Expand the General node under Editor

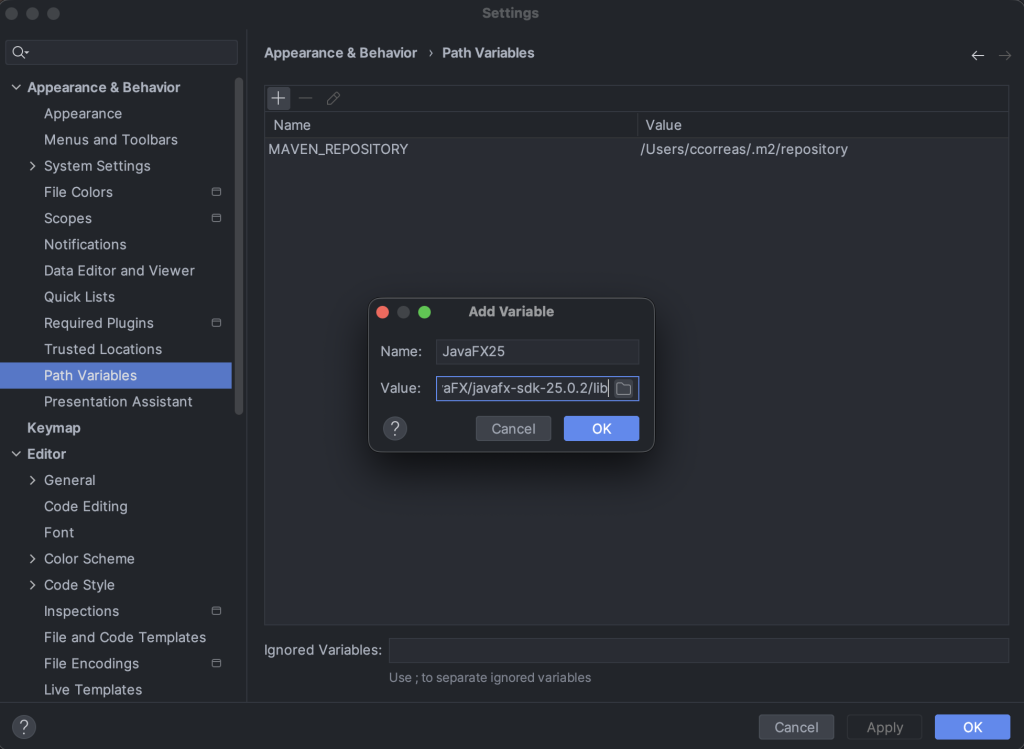coord(33,480)
